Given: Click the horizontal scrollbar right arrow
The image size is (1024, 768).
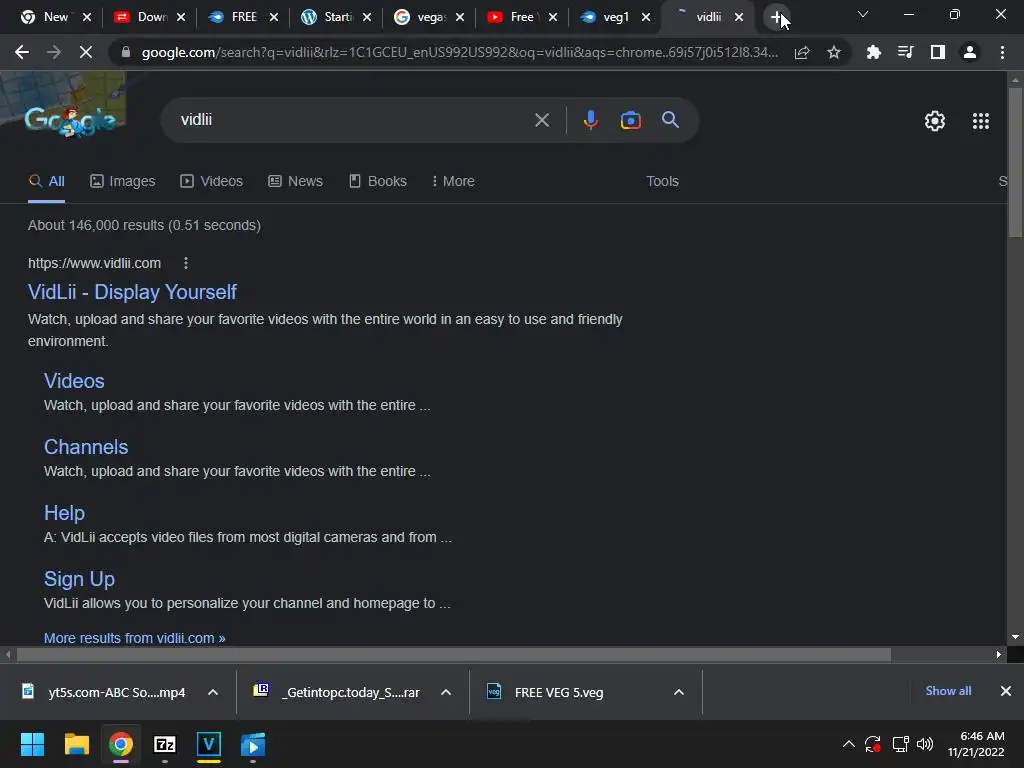Looking at the screenshot, I should click(x=999, y=654).
